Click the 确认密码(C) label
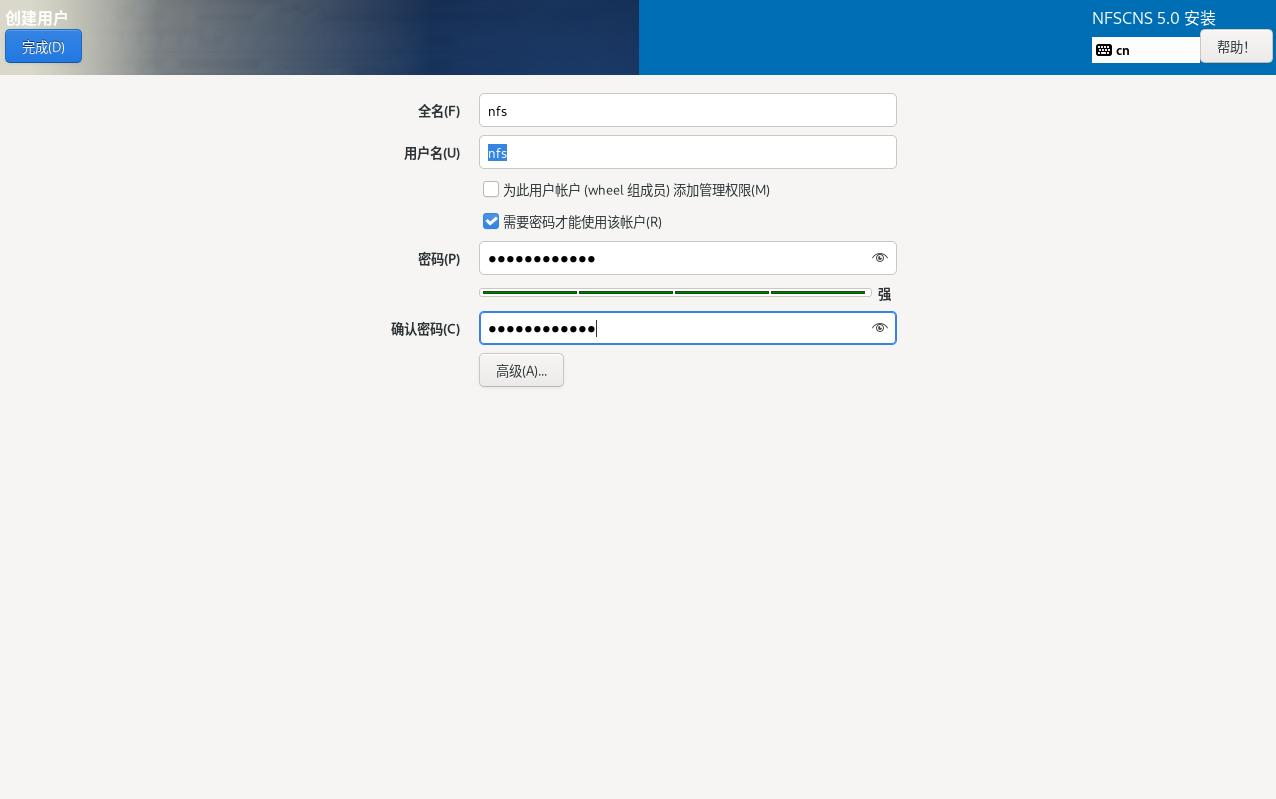 click(x=425, y=329)
